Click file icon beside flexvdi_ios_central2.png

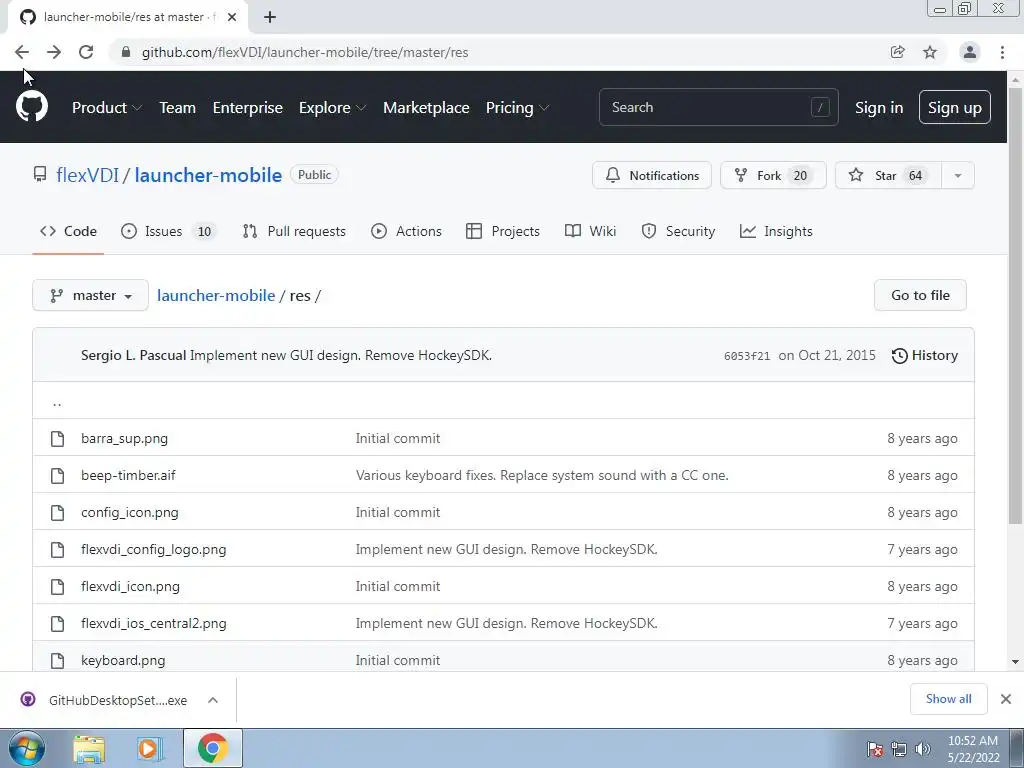tap(57, 624)
